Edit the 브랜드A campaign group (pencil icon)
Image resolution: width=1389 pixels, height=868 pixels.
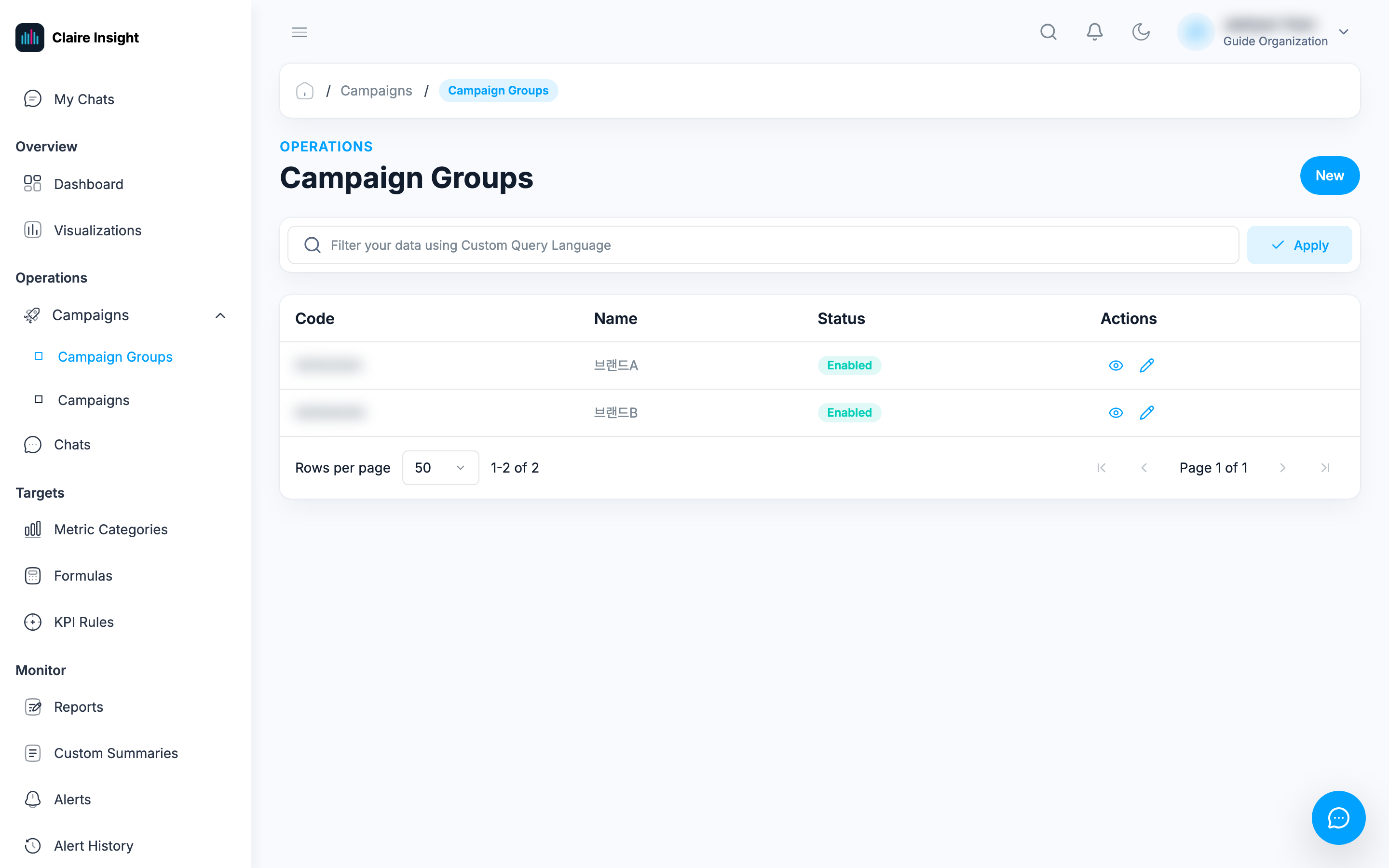[1146, 366]
